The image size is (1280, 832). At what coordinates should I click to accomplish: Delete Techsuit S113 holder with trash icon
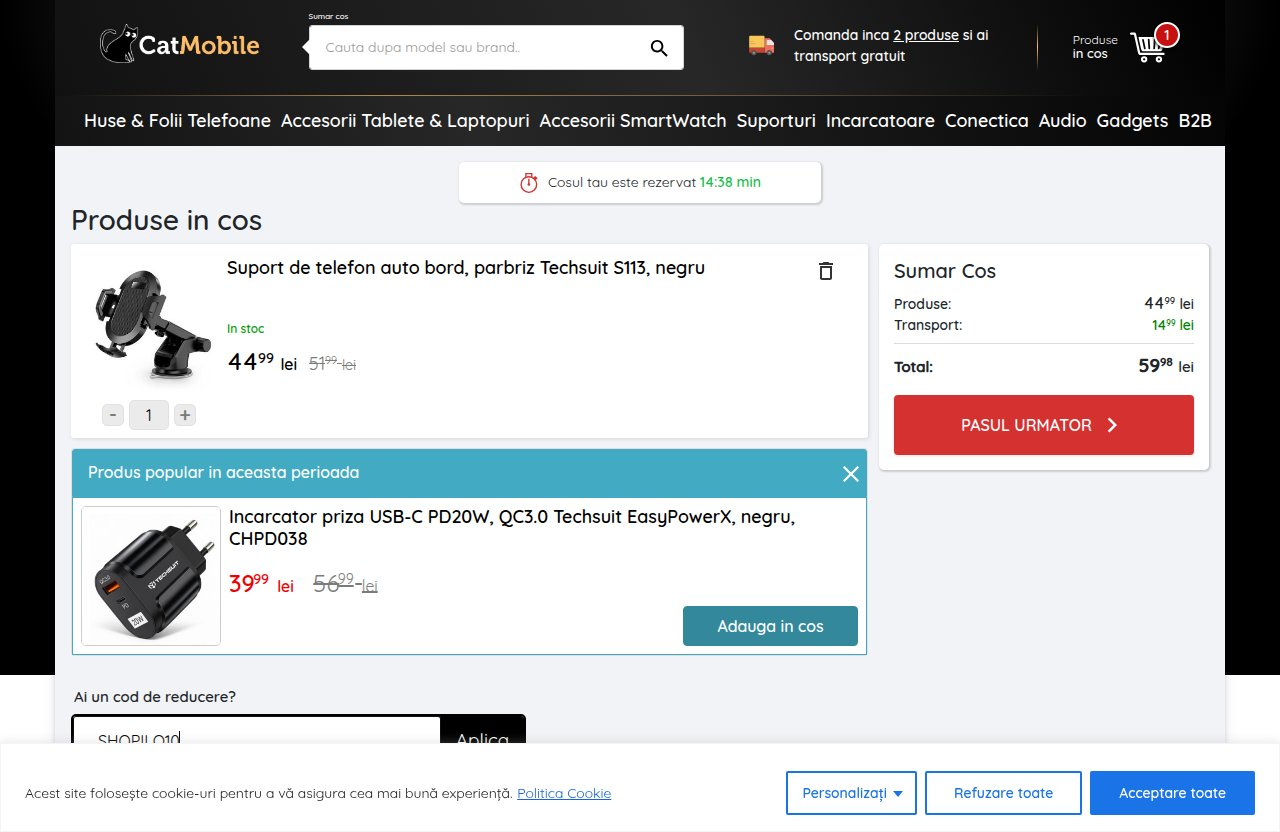825,271
